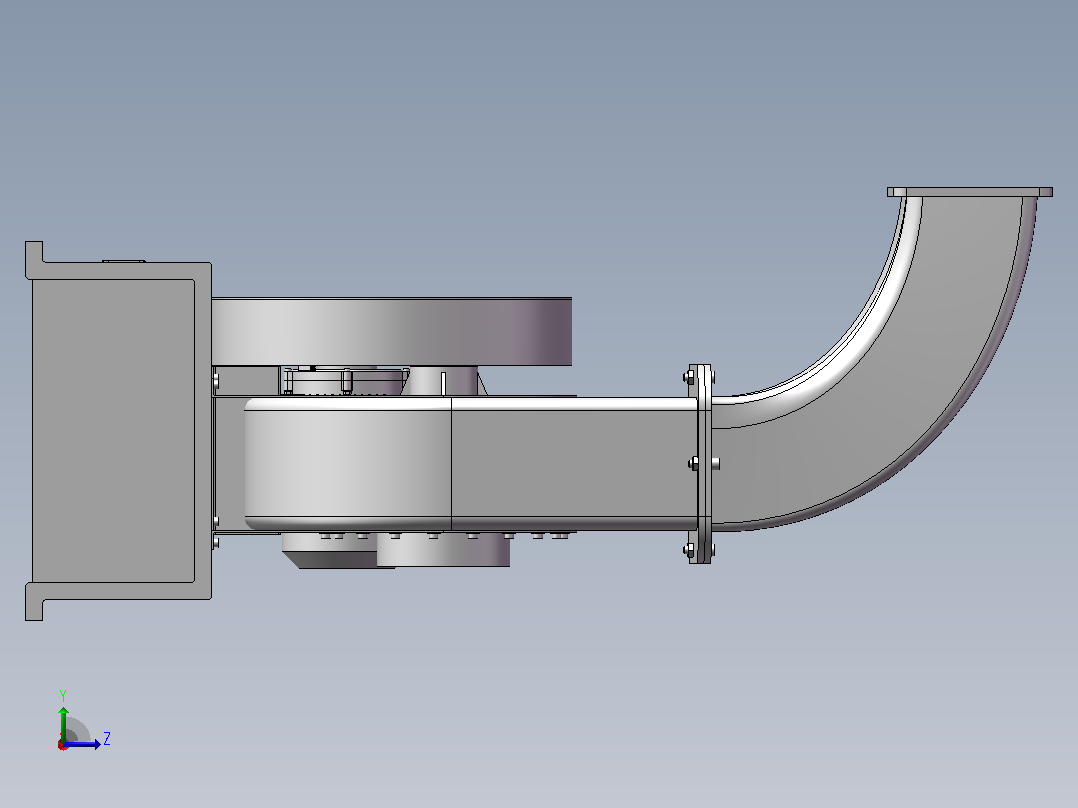1078x808 pixels.
Task: Select the top flange plate of the elbow
Action: [969, 192]
